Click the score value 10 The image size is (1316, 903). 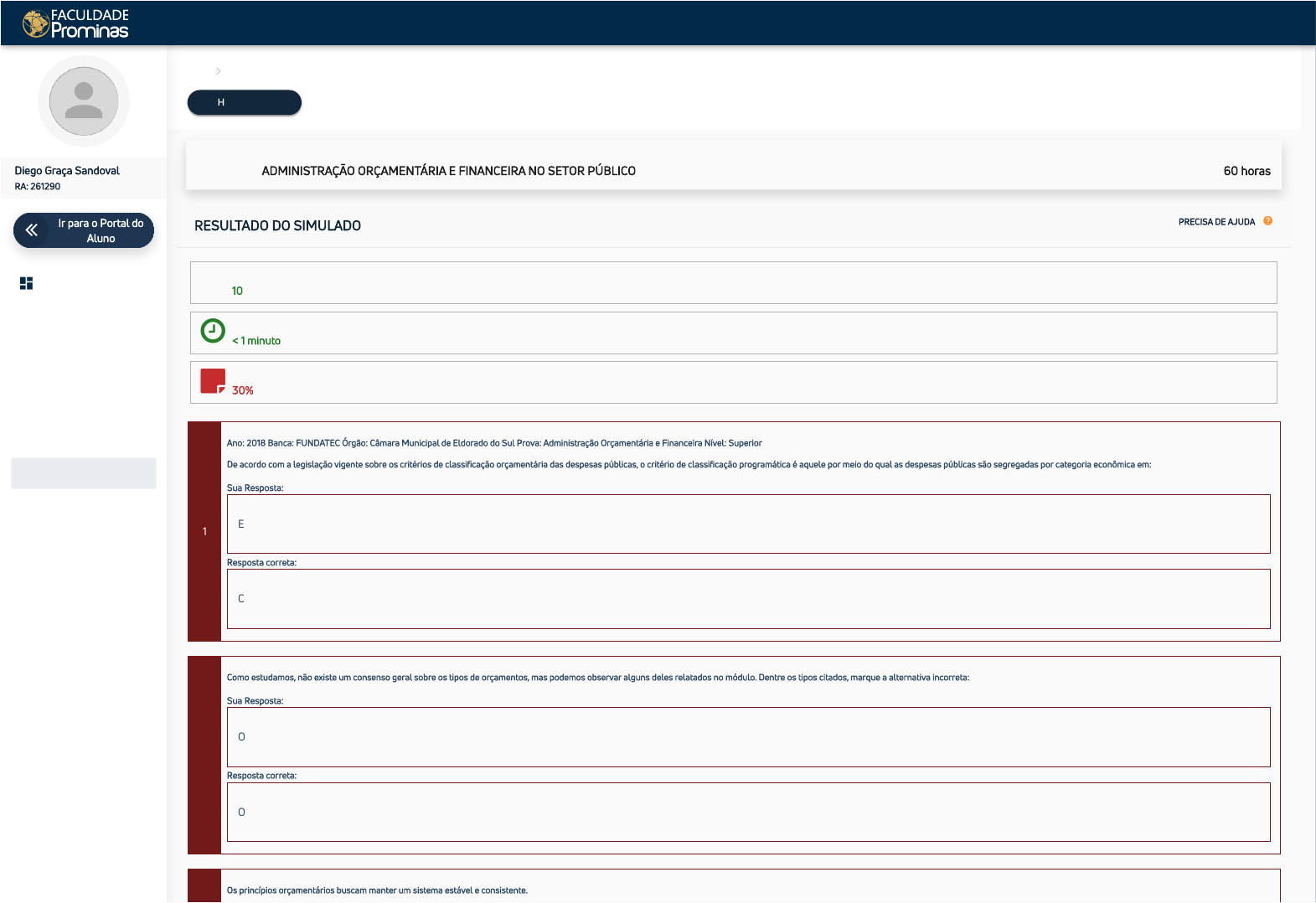point(237,291)
